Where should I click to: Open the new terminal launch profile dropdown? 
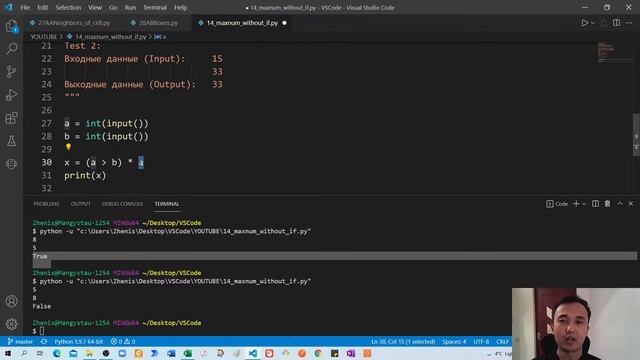584,204
